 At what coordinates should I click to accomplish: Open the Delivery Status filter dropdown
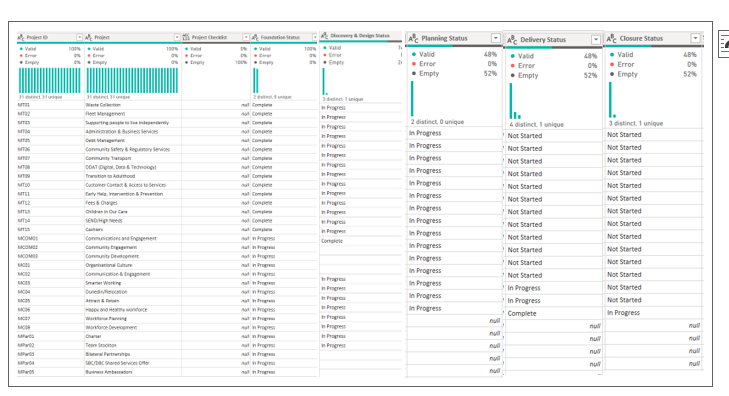(596, 40)
